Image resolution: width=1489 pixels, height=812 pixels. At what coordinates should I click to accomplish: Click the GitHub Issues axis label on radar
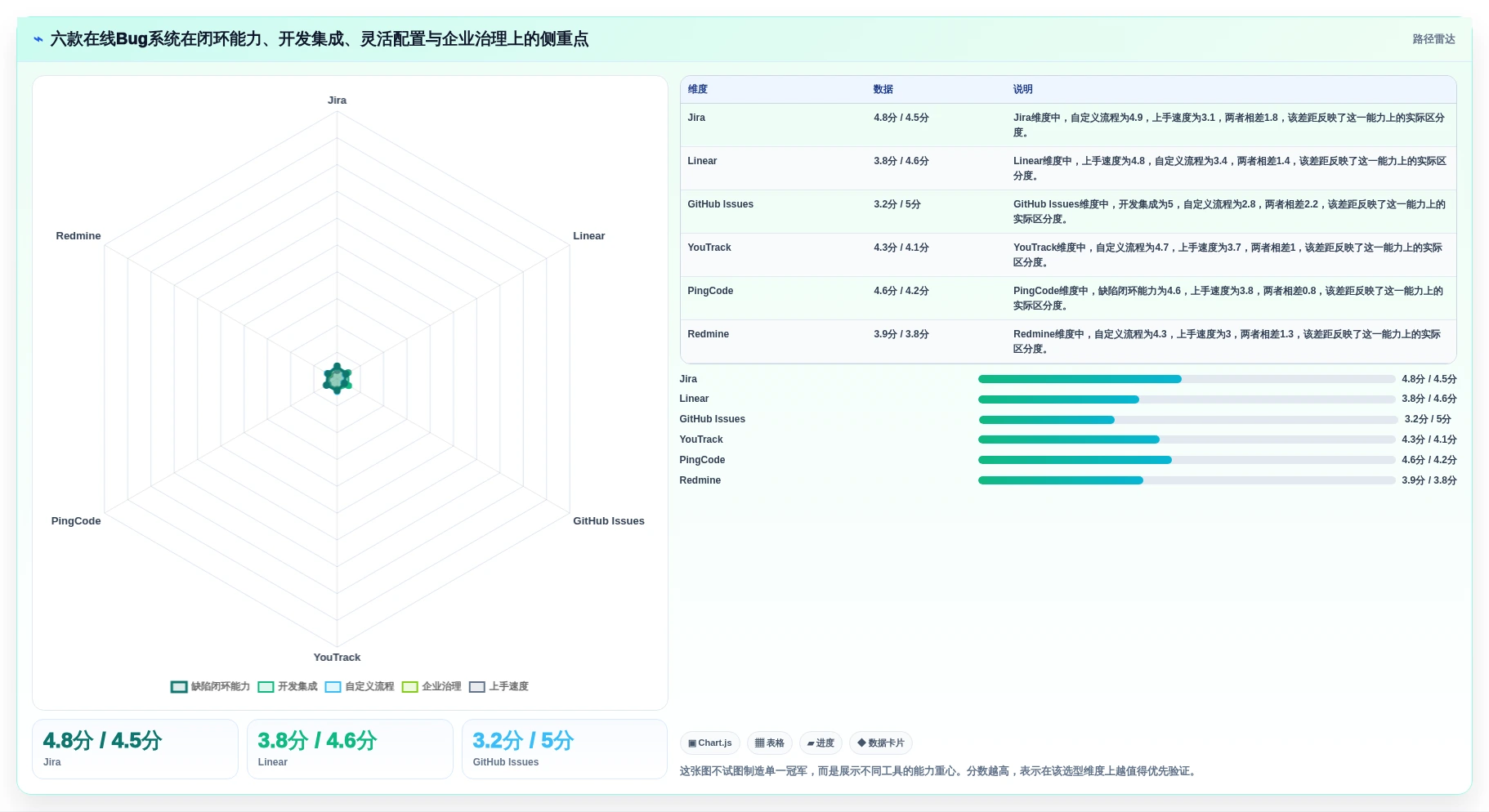[x=609, y=521]
